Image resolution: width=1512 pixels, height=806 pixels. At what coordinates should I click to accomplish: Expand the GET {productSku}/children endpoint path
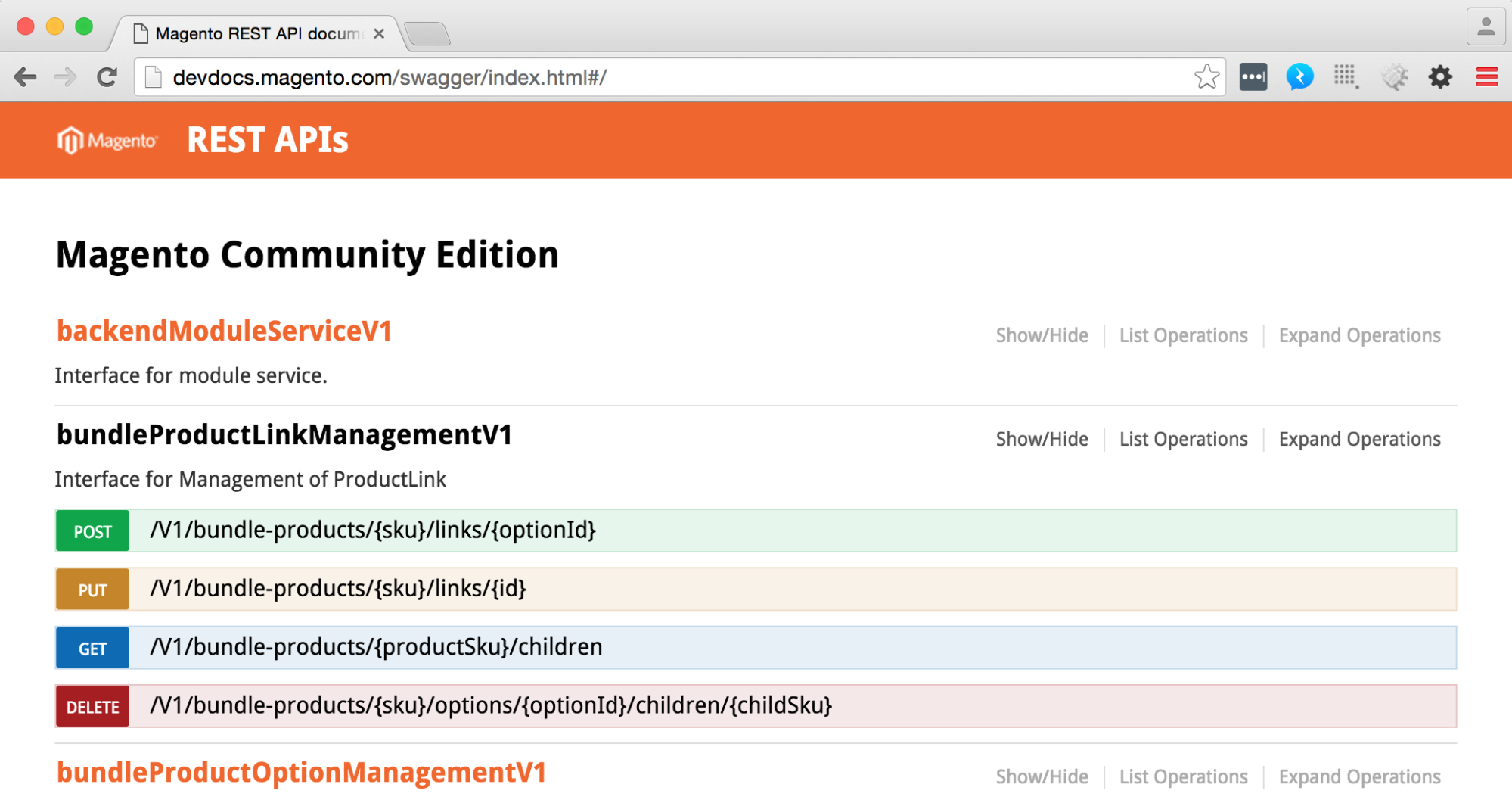point(376,647)
